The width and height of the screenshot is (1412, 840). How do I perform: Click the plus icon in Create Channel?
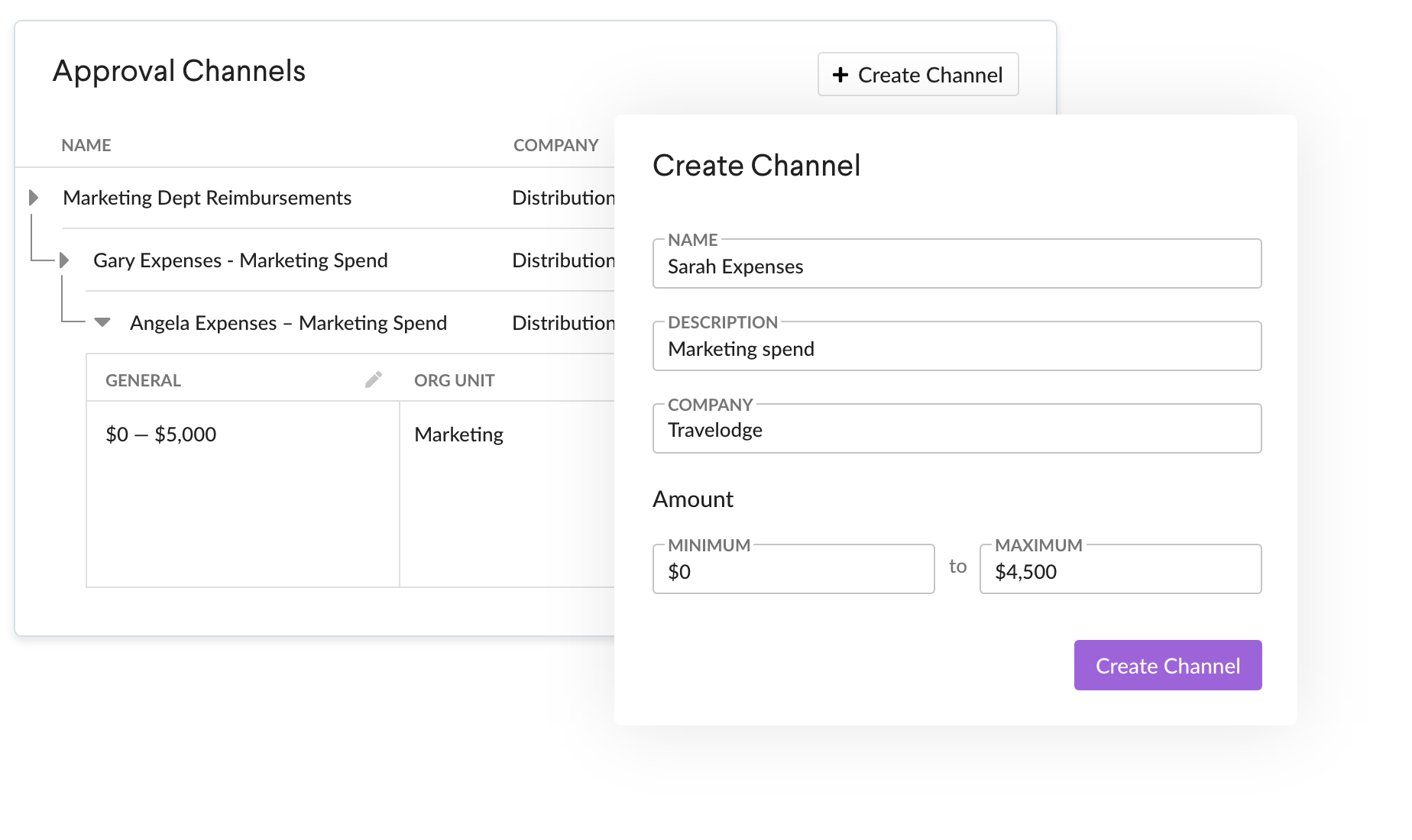840,75
